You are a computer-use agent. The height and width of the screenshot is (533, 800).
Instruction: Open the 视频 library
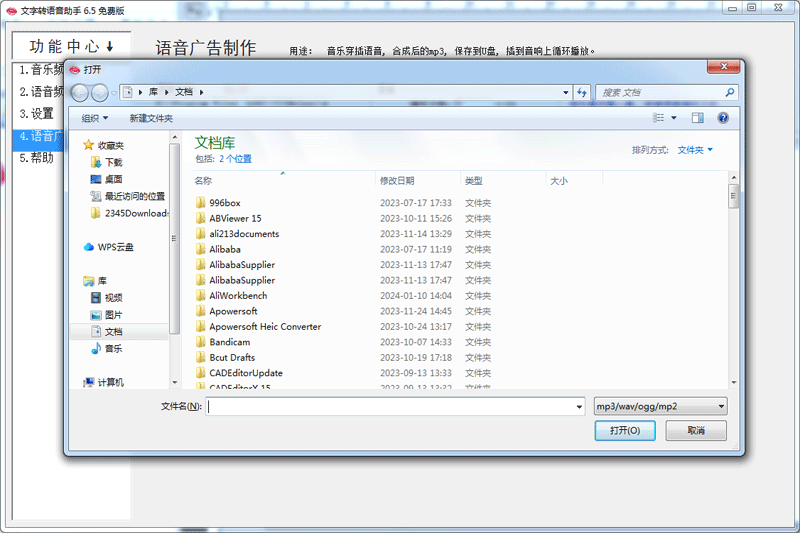[107, 298]
